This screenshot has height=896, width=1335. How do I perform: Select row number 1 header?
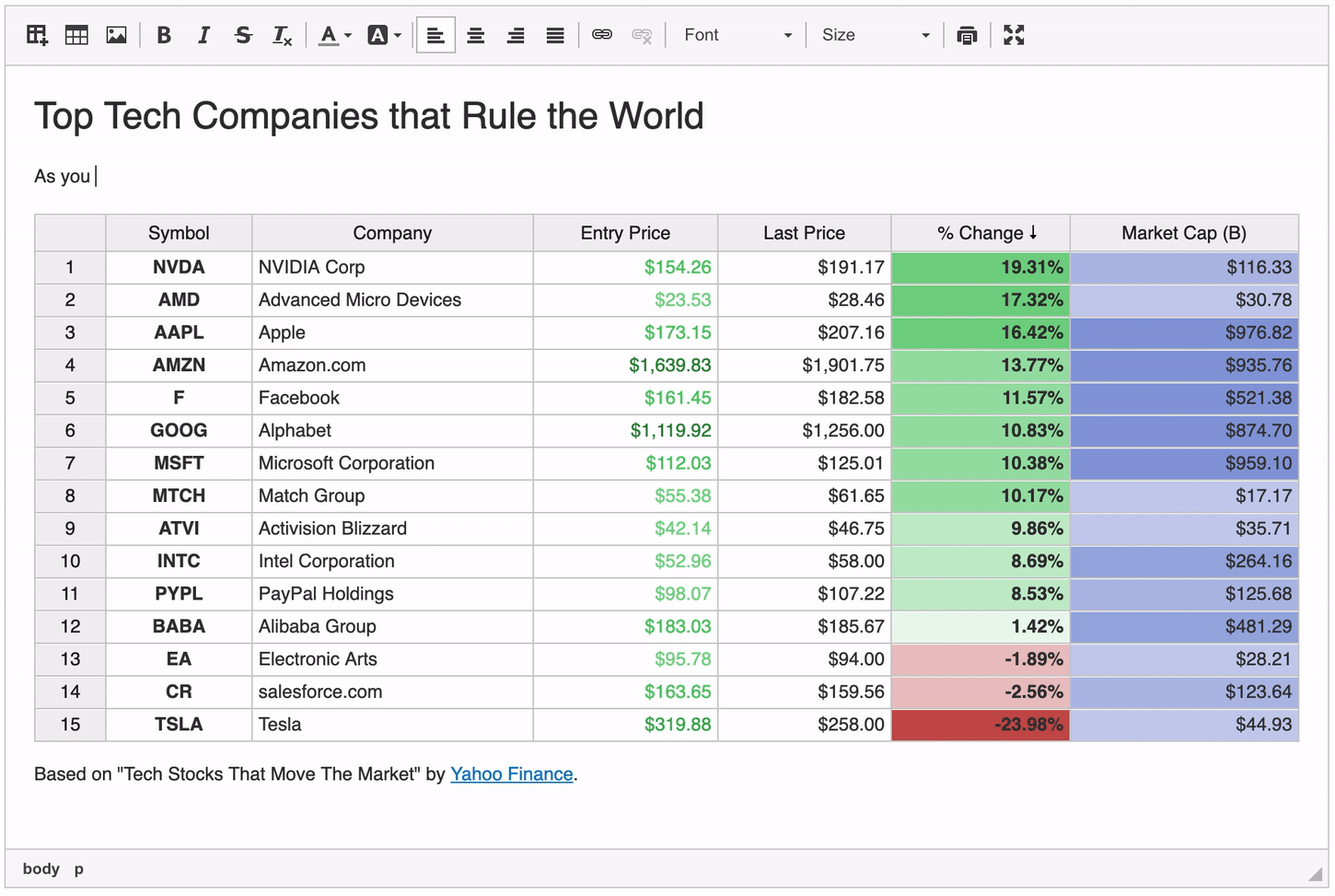(70, 267)
